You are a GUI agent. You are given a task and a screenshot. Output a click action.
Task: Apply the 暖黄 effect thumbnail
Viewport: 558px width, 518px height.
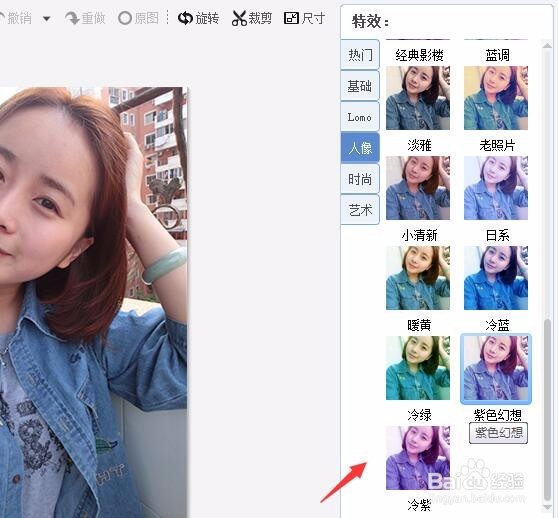click(418, 278)
